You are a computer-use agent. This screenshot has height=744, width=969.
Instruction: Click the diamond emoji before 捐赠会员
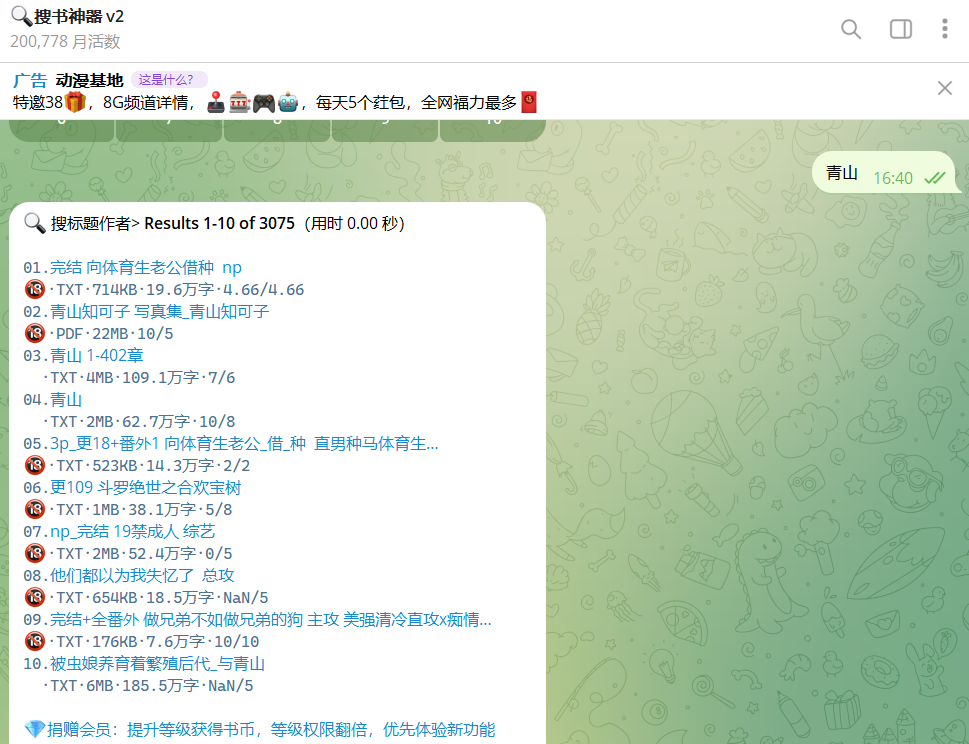point(35,730)
